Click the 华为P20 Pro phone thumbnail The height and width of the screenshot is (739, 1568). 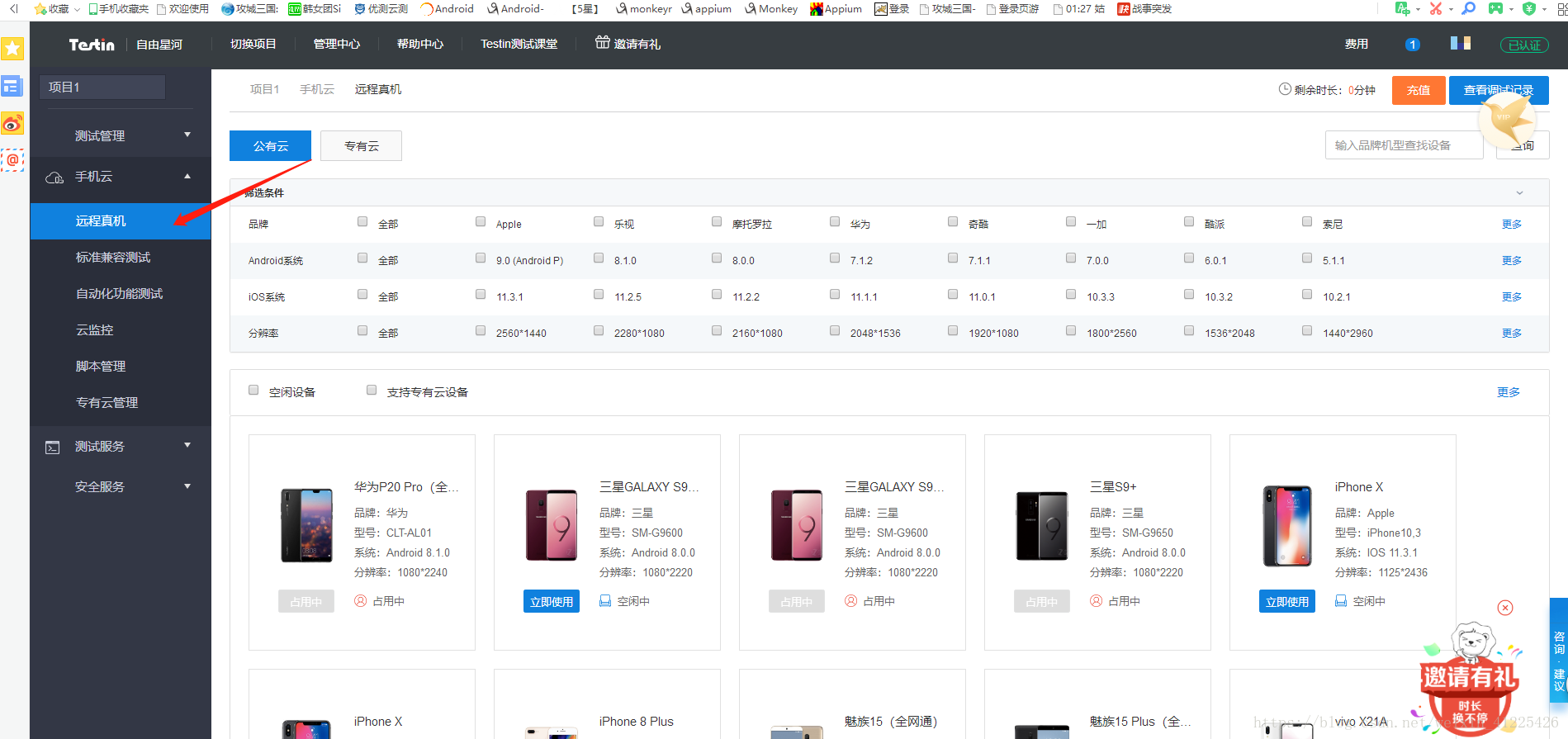[x=307, y=526]
